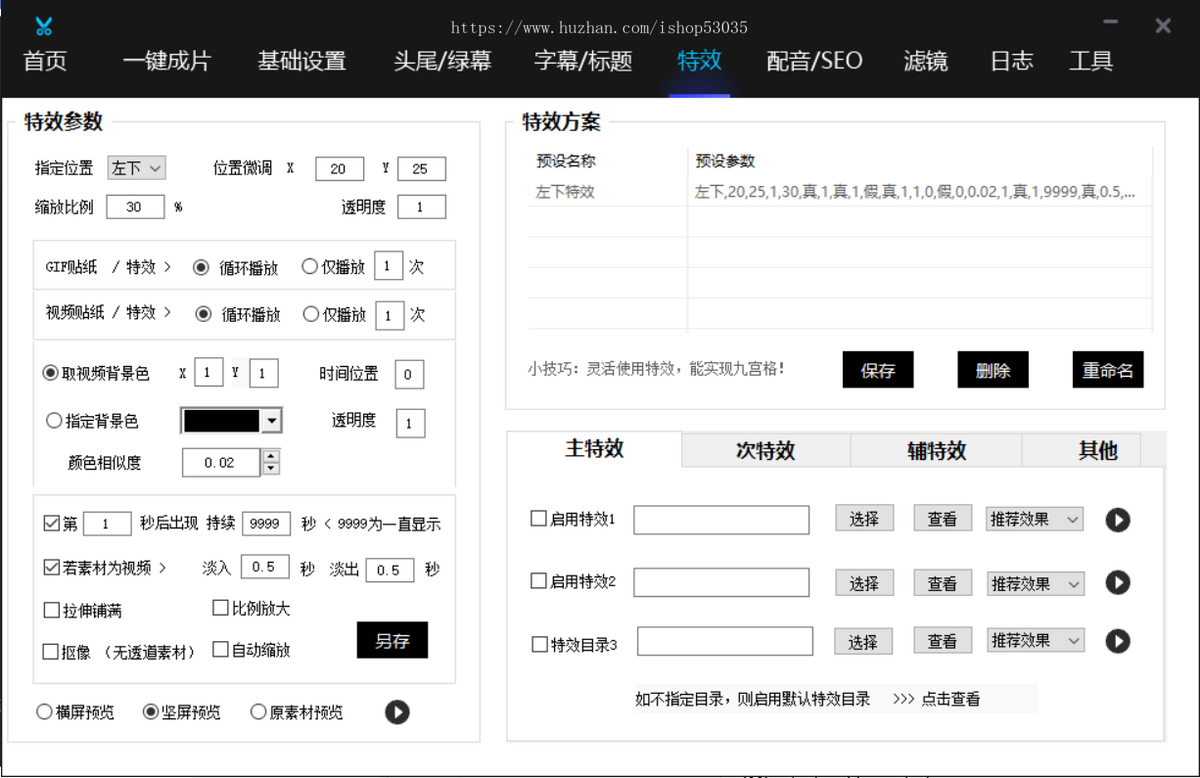Select 横屏预览 radio option
The height and width of the screenshot is (778, 1200).
(44, 712)
